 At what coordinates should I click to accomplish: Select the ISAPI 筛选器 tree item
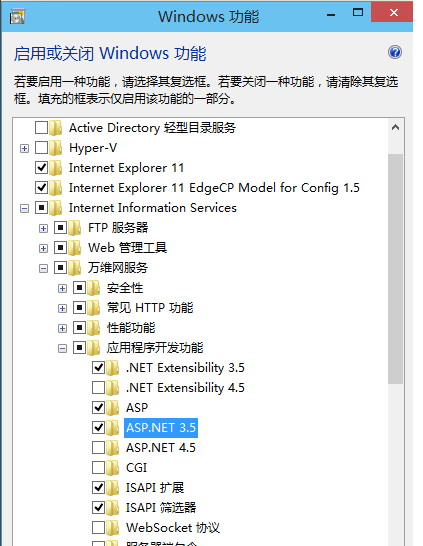(x=161, y=508)
